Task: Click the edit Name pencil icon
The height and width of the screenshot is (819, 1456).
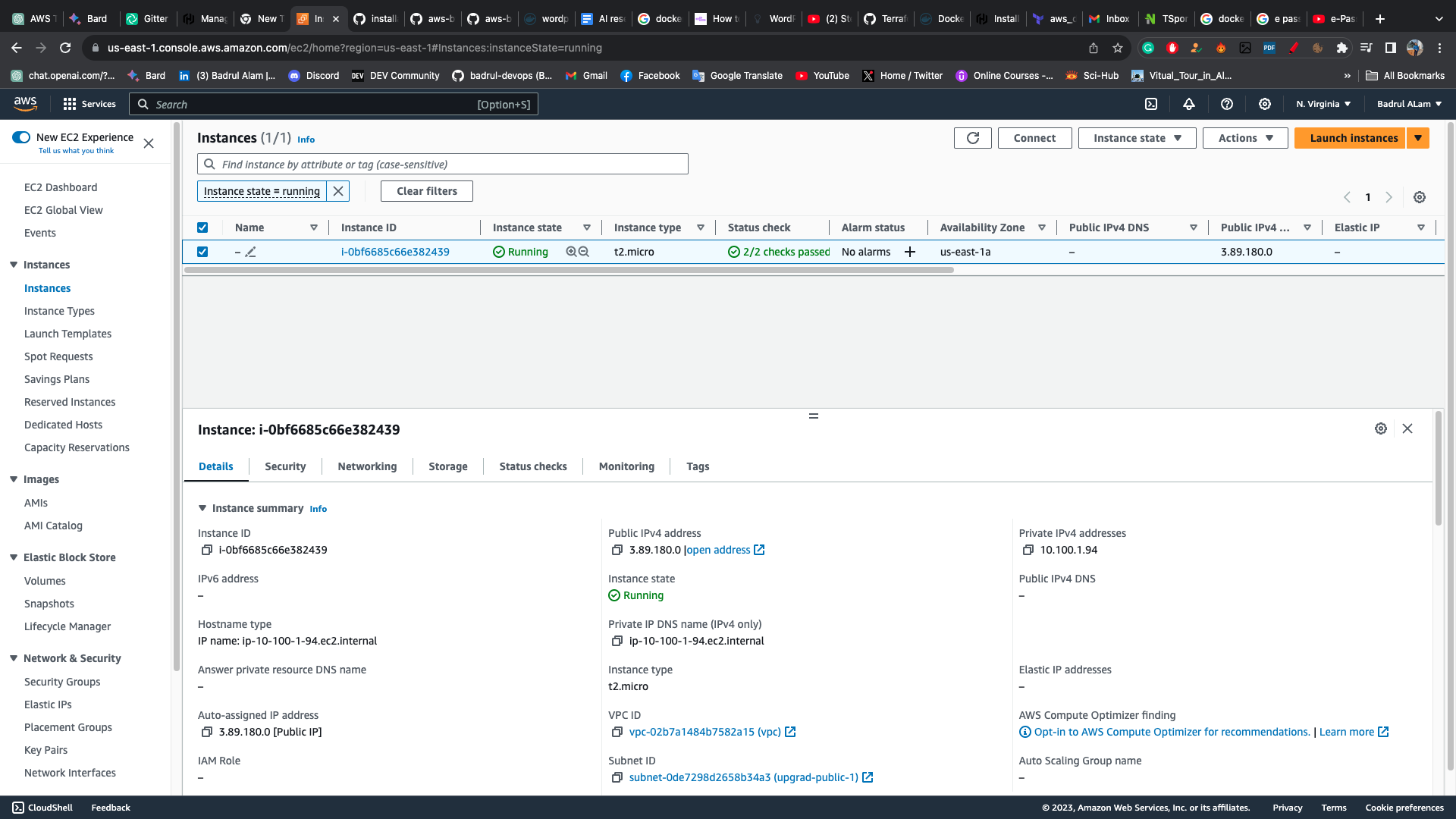Action: (251, 252)
